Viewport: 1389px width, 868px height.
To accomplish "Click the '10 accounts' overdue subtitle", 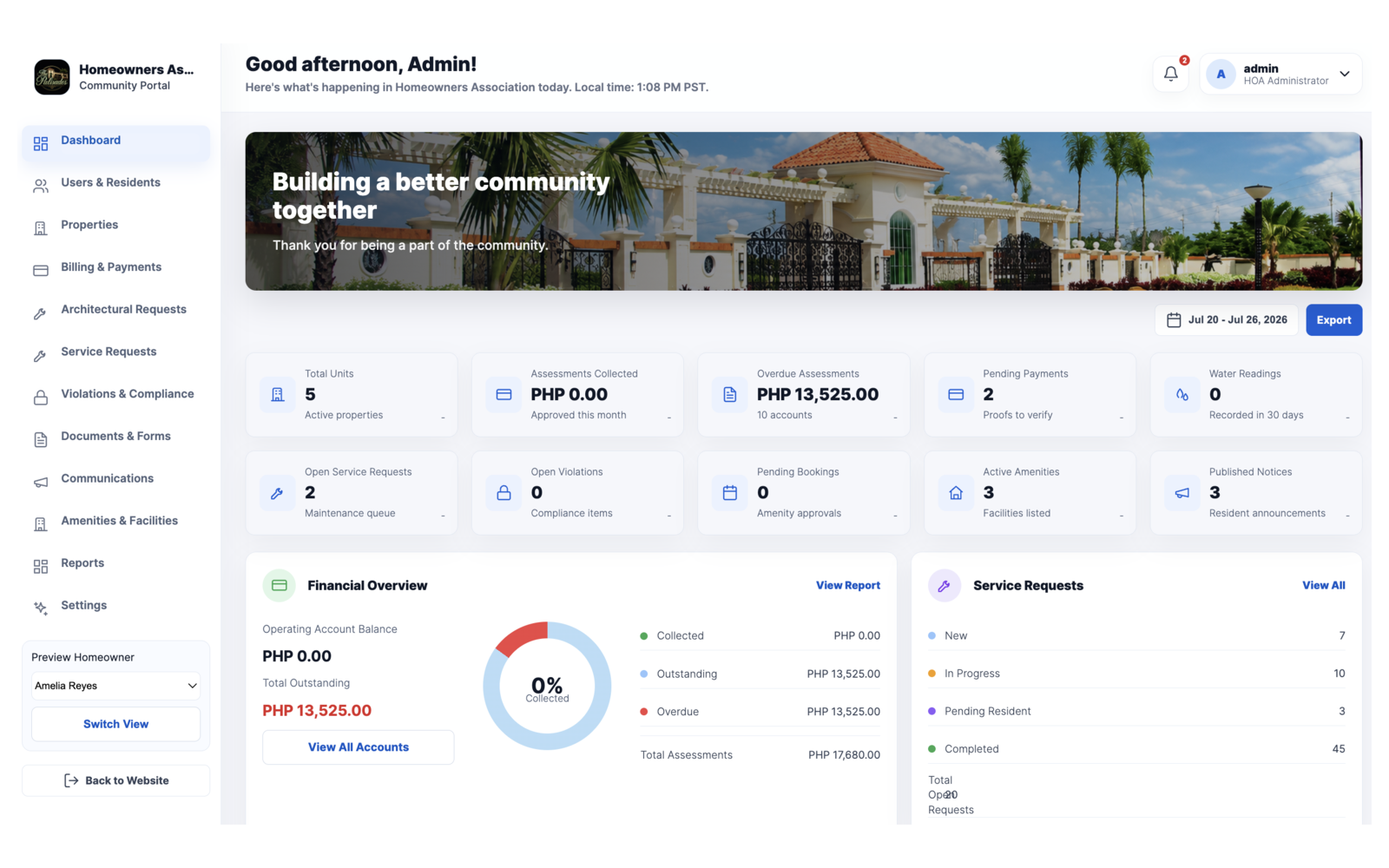I will 785,416.
